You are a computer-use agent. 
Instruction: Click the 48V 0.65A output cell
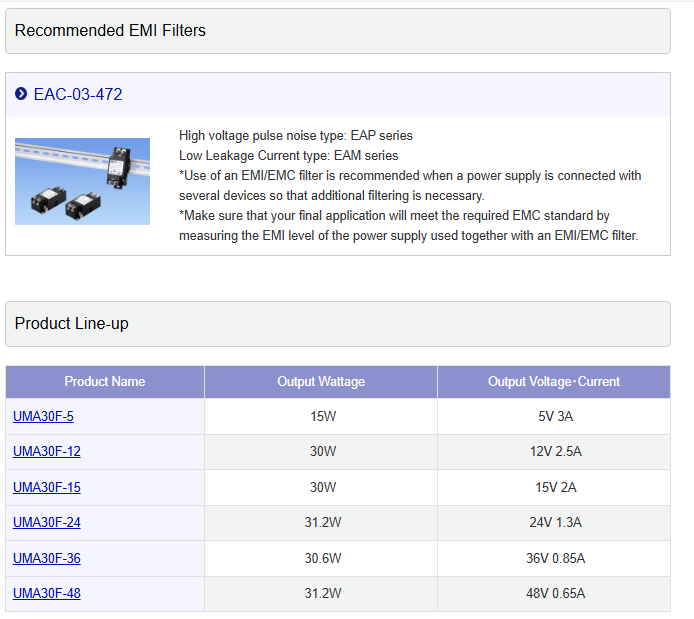tap(555, 593)
